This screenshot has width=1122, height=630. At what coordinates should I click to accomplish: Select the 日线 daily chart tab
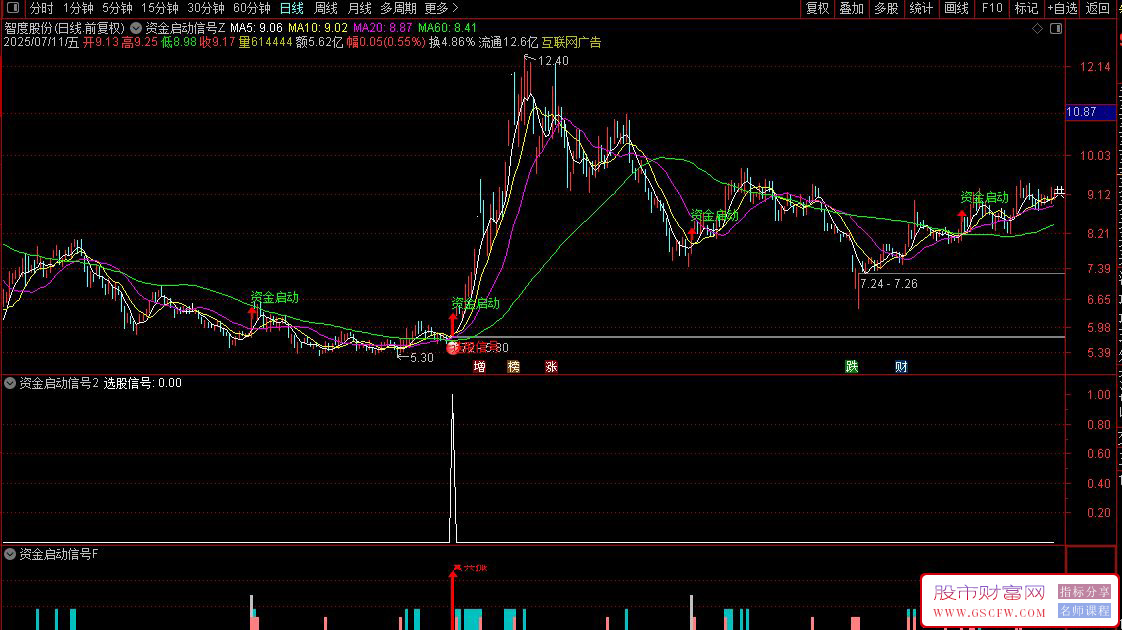(291, 9)
